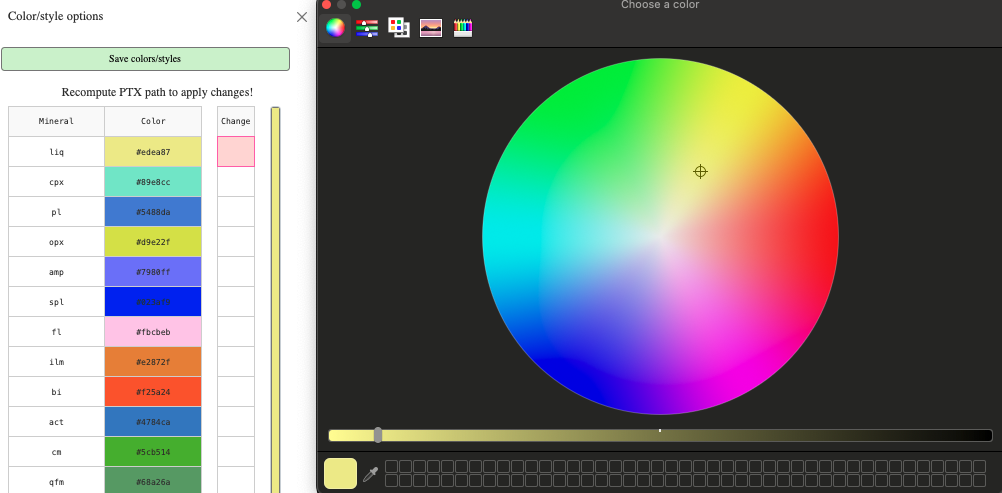The image size is (1002, 493).
Task: Click the cm mineral name cell
Action: tap(56, 452)
